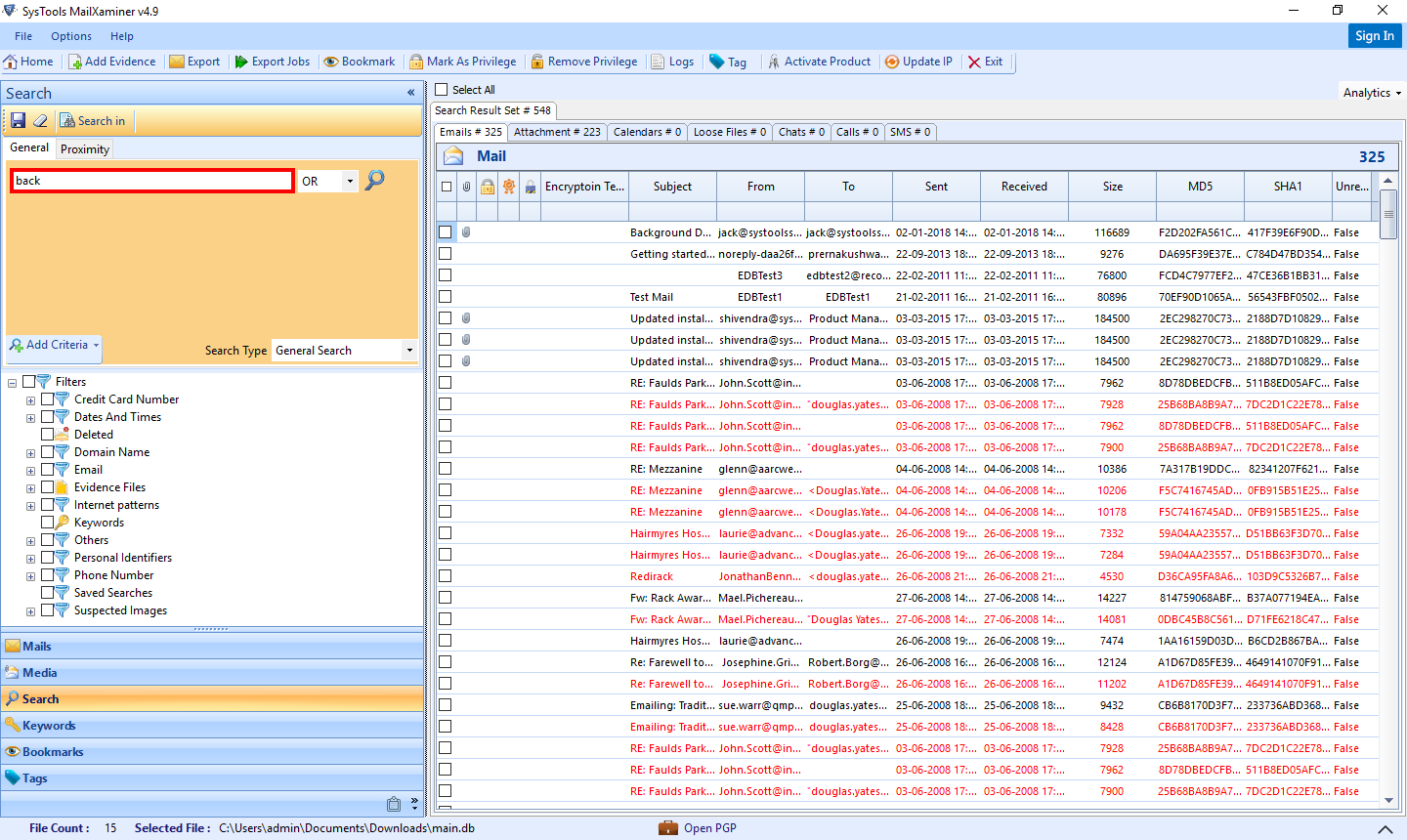Run search with magnifying glass icon
This screenshot has width=1407, height=840.
click(x=374, y=180)
